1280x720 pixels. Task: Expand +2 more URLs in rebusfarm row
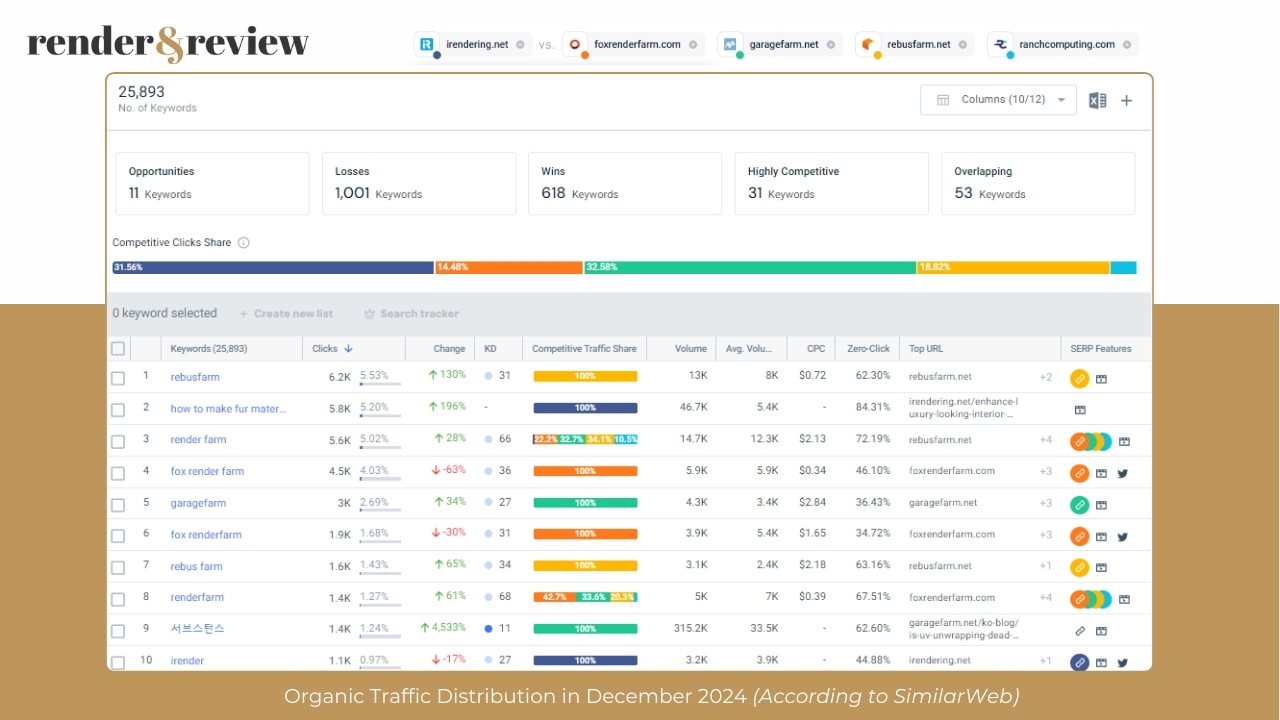[x=1045, y=377]
